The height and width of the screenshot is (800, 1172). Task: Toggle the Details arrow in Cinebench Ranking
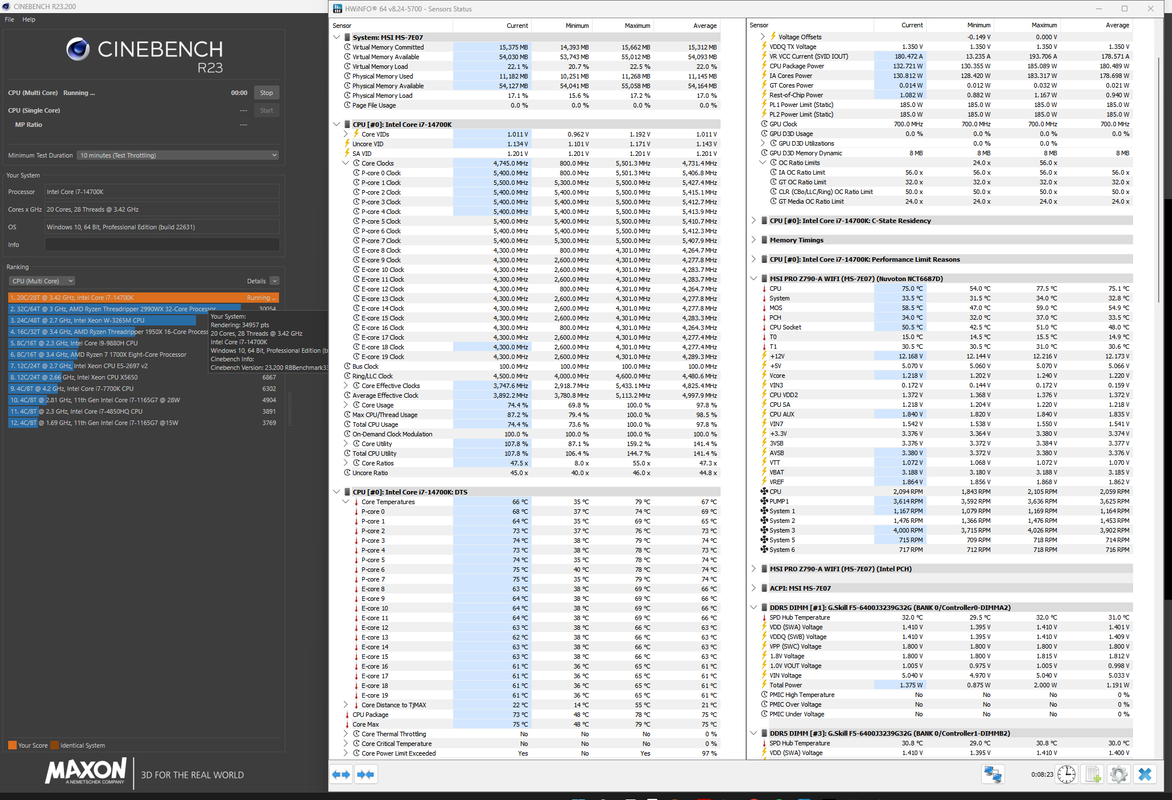pos(274,281)
